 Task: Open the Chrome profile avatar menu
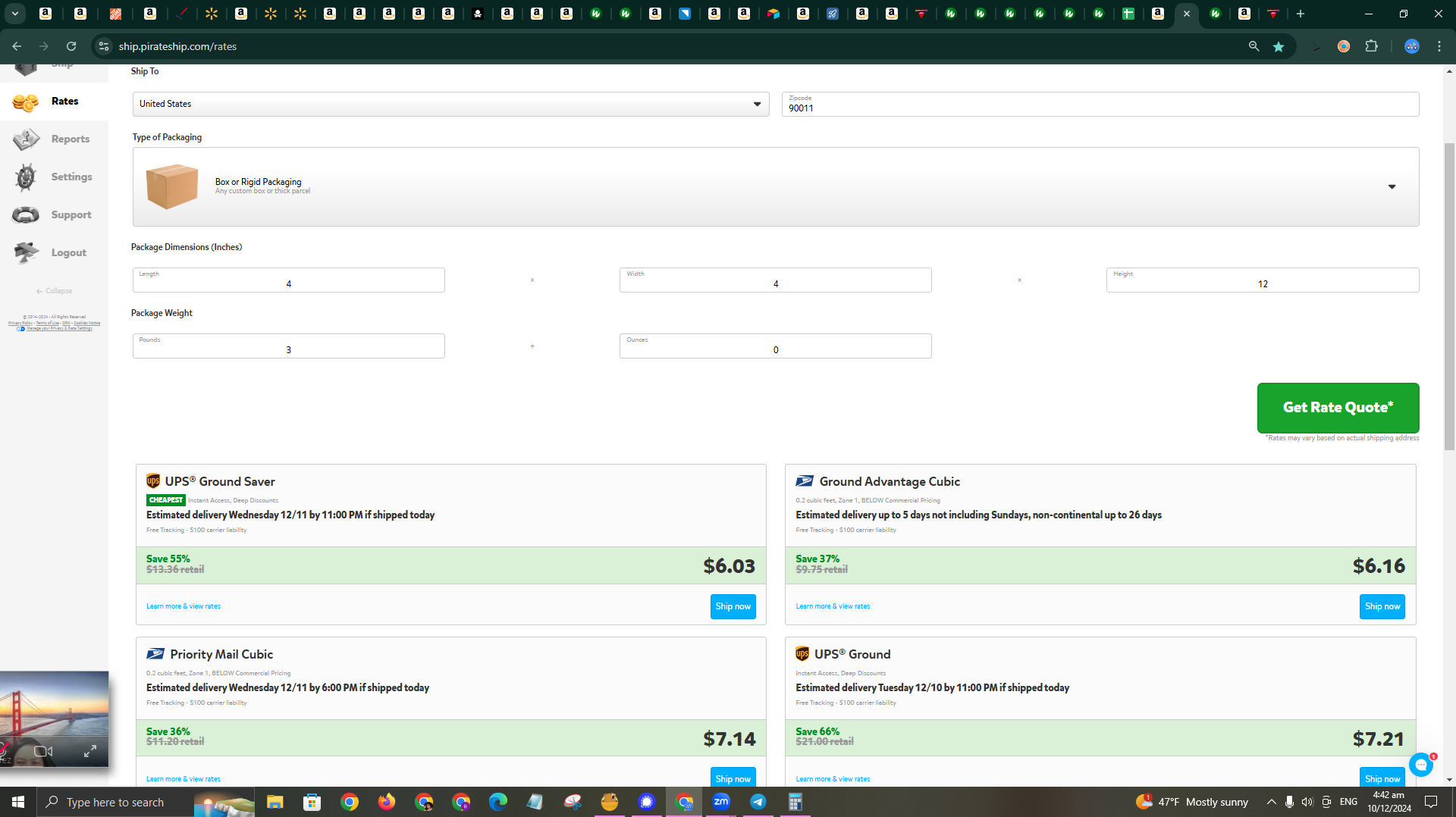click(1411, 46)
